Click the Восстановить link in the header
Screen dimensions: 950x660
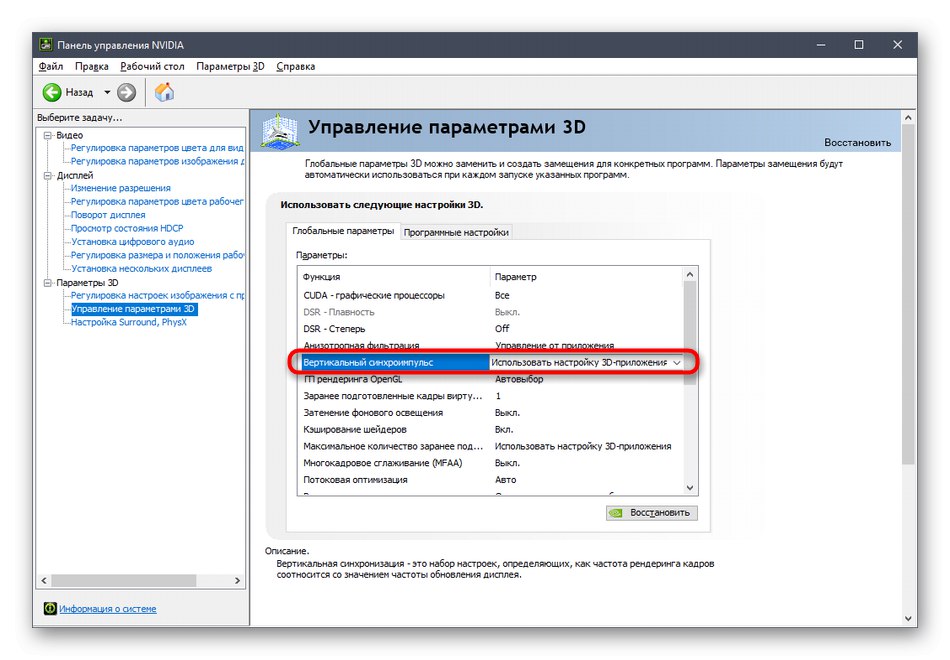[x=857, y=142]
